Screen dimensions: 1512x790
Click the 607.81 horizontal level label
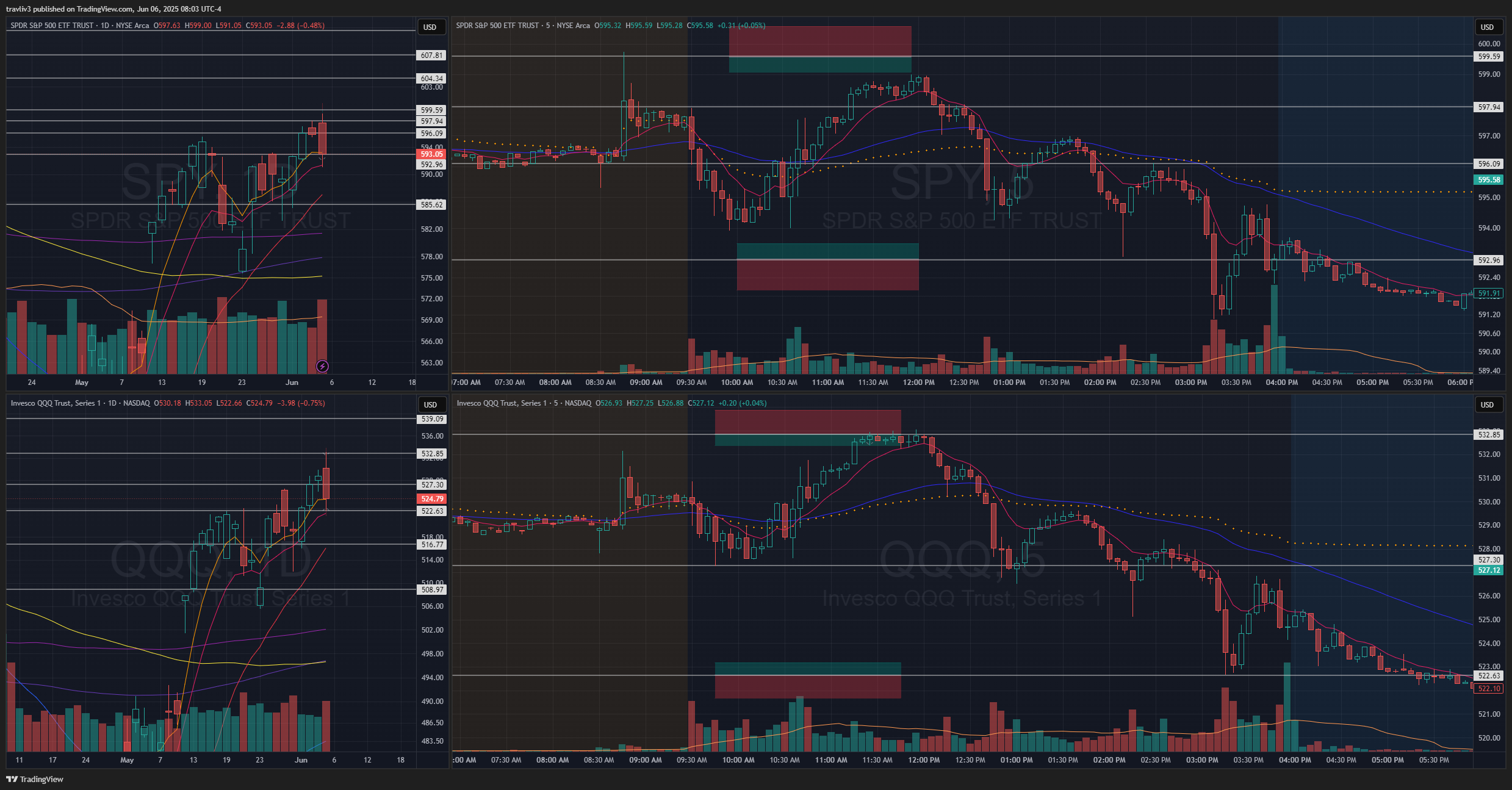(431, 56)
